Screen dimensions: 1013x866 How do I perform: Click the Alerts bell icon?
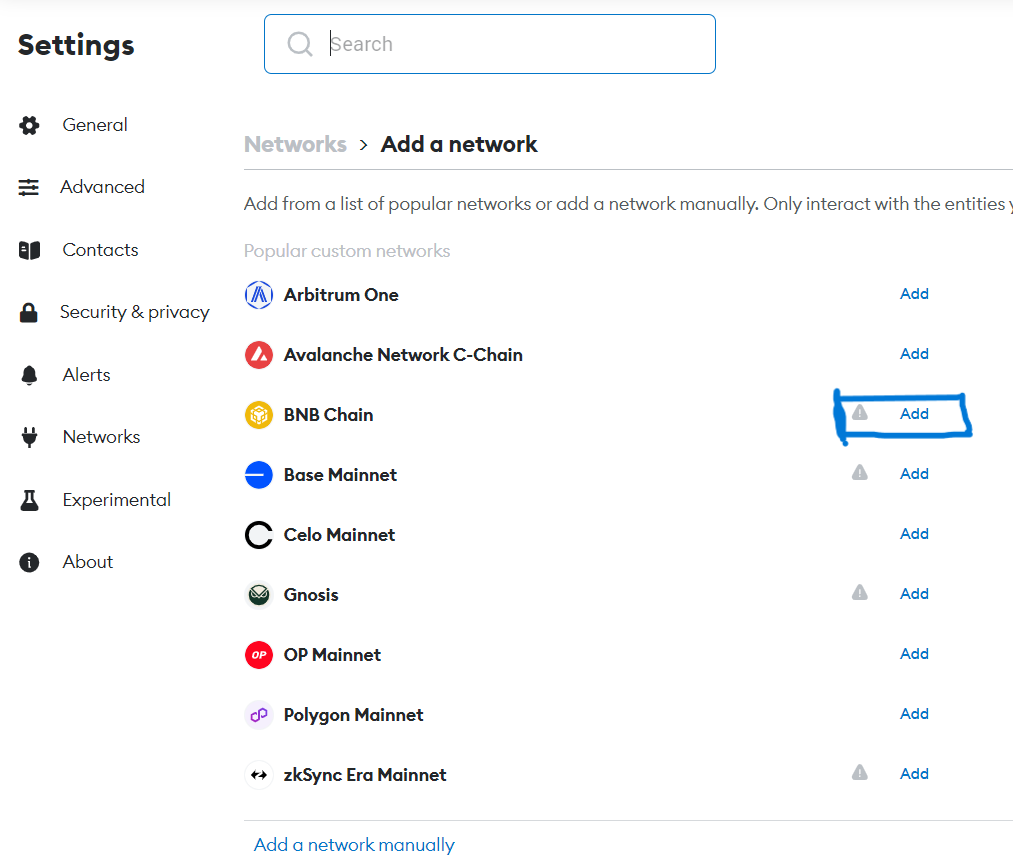coord(29,375)
